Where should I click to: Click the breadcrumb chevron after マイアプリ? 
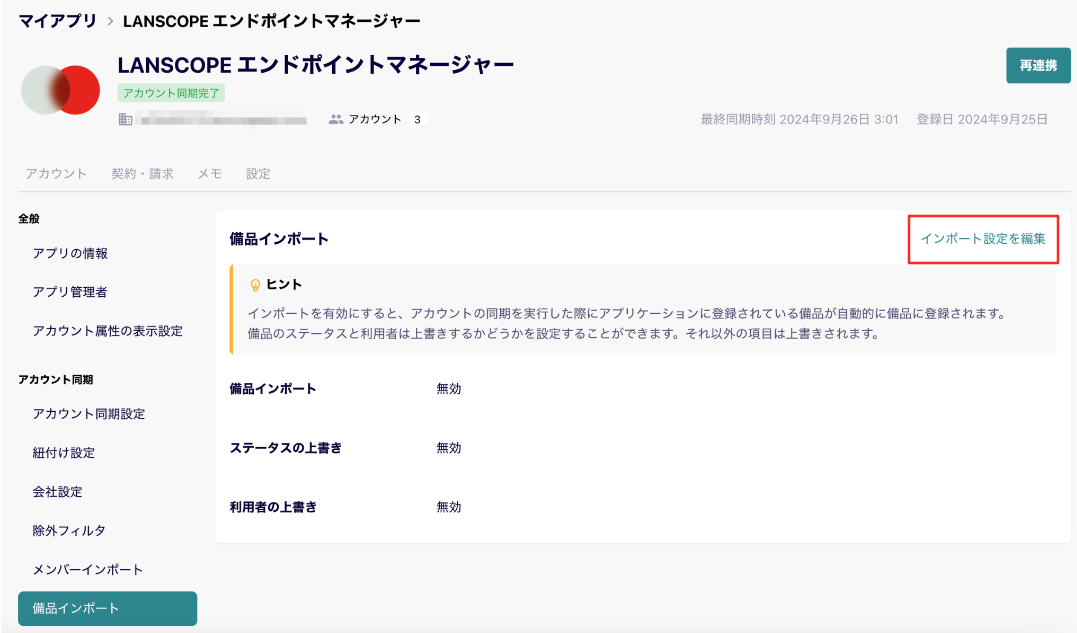[110, 21]
